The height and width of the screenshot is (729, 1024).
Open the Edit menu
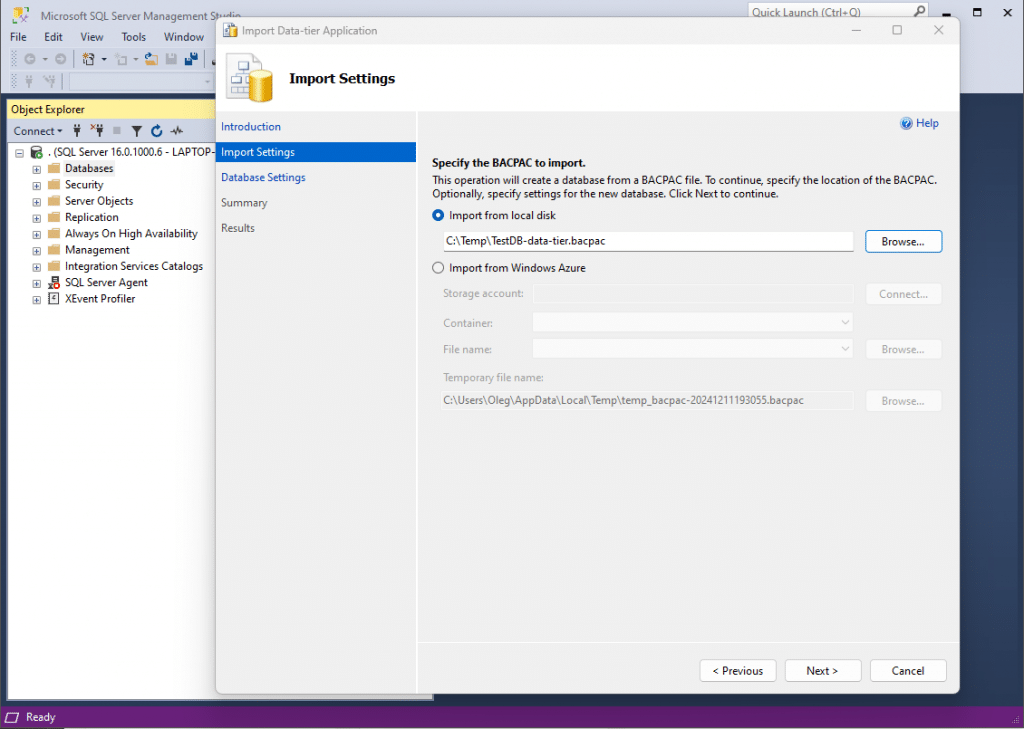tap(54, 37)
